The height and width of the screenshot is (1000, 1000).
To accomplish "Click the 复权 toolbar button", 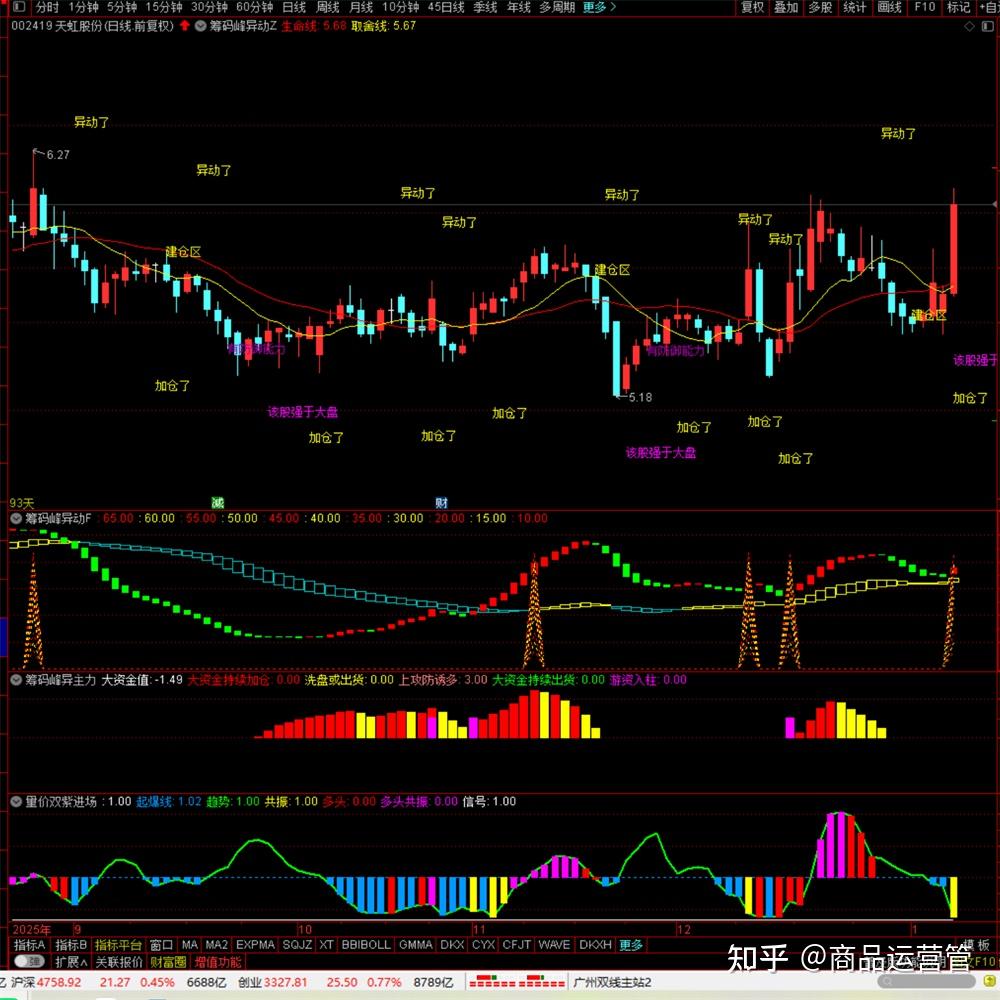I will coord(752,7).
